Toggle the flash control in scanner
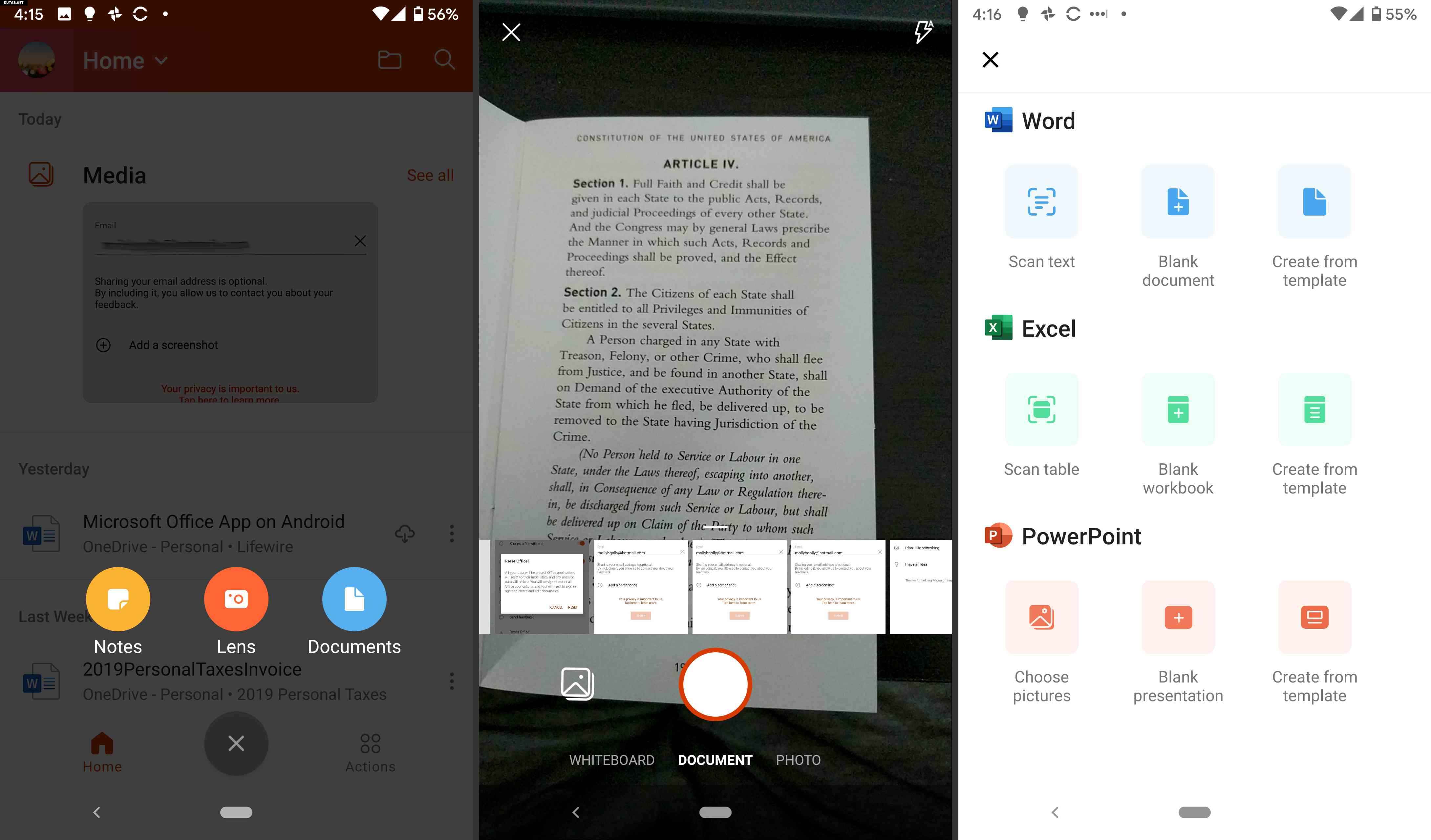The width and height of the screenshot is (1431, 840). [x=921, y=31]
